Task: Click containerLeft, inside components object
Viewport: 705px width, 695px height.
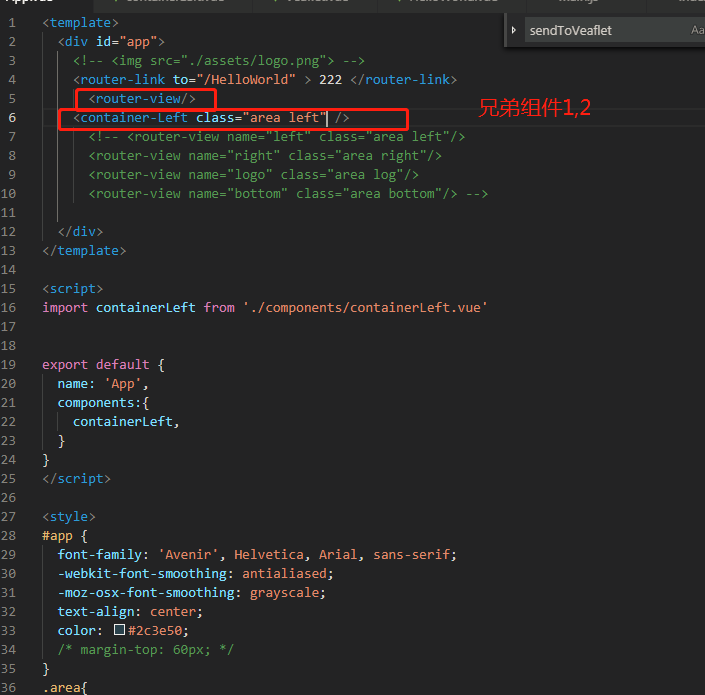Action: [126, 422]
